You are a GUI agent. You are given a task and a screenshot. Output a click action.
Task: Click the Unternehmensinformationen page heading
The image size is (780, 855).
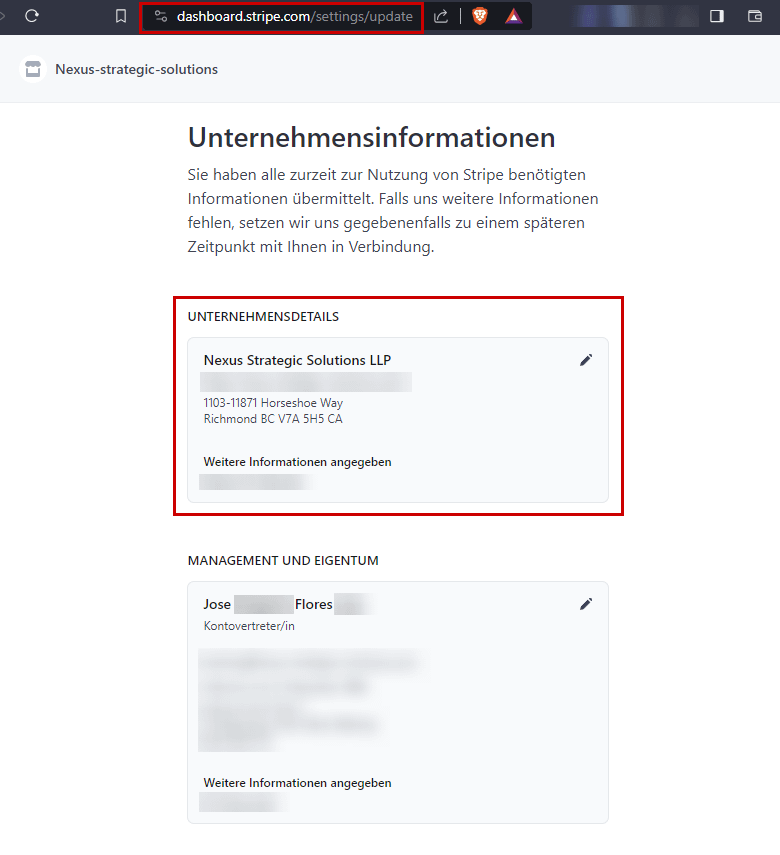(x=371, y=137)
